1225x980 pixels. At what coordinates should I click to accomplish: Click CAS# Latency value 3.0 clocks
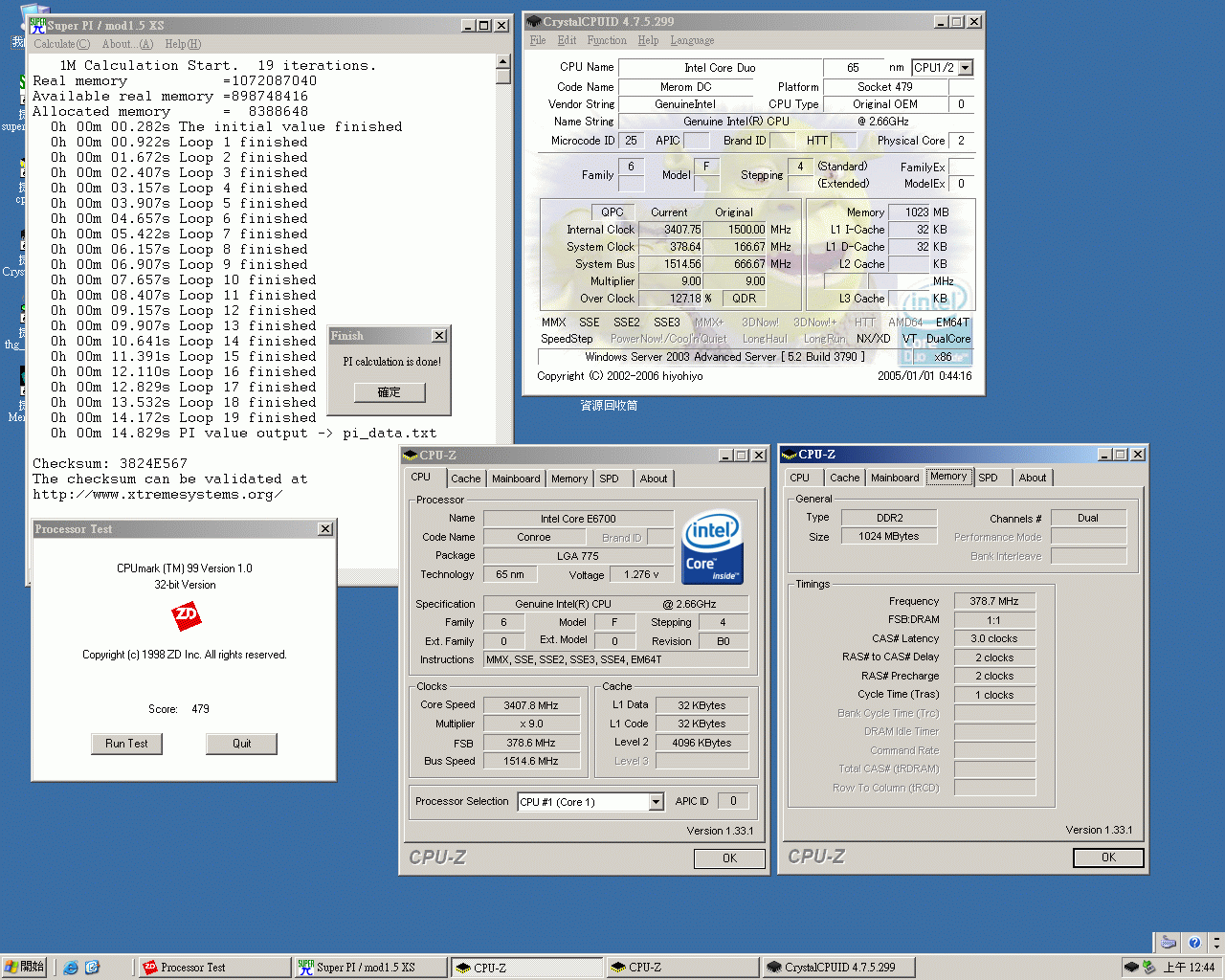point(994,638)
